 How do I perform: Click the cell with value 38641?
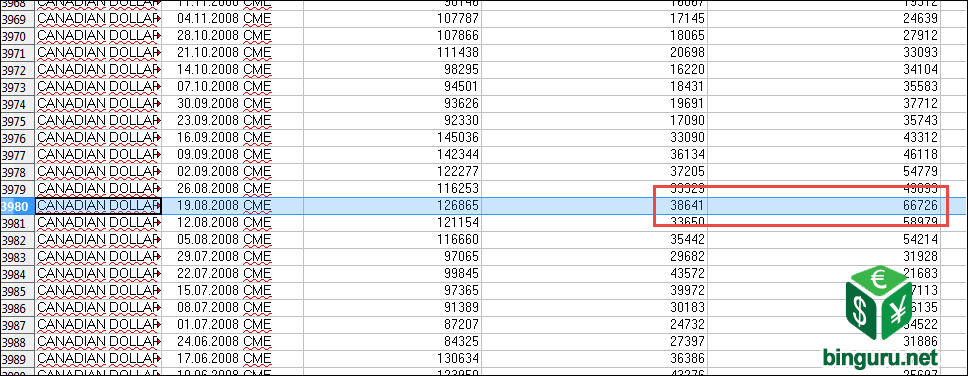[594, 206]
